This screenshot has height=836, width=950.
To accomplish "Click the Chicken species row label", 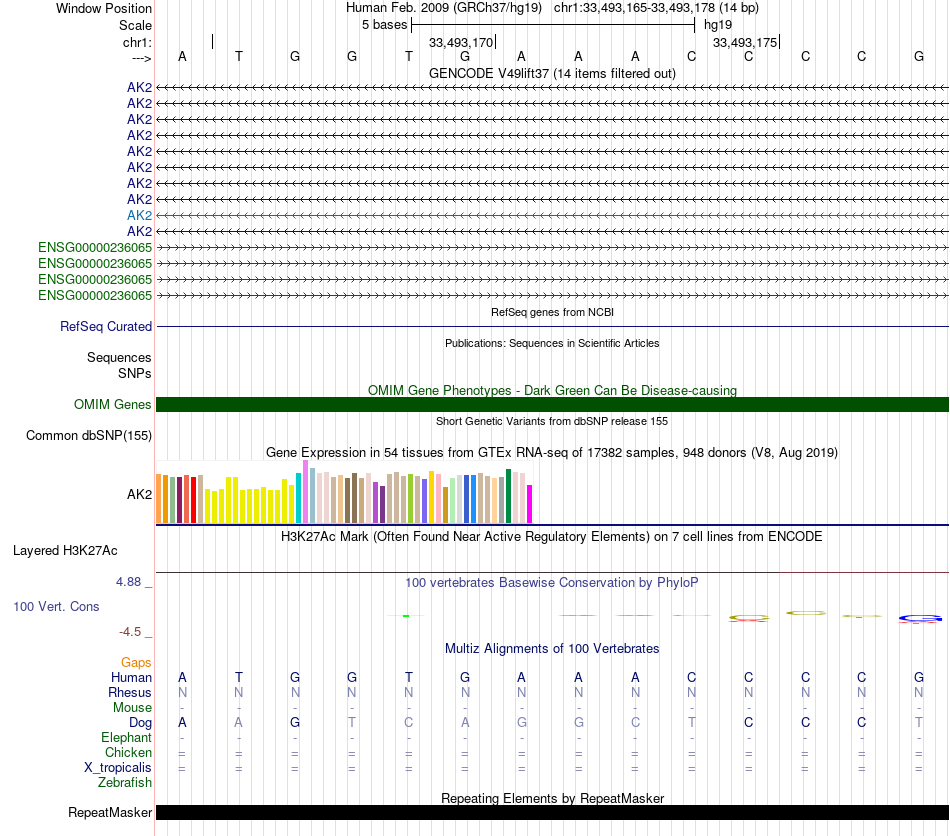I will tap(128, 752).
